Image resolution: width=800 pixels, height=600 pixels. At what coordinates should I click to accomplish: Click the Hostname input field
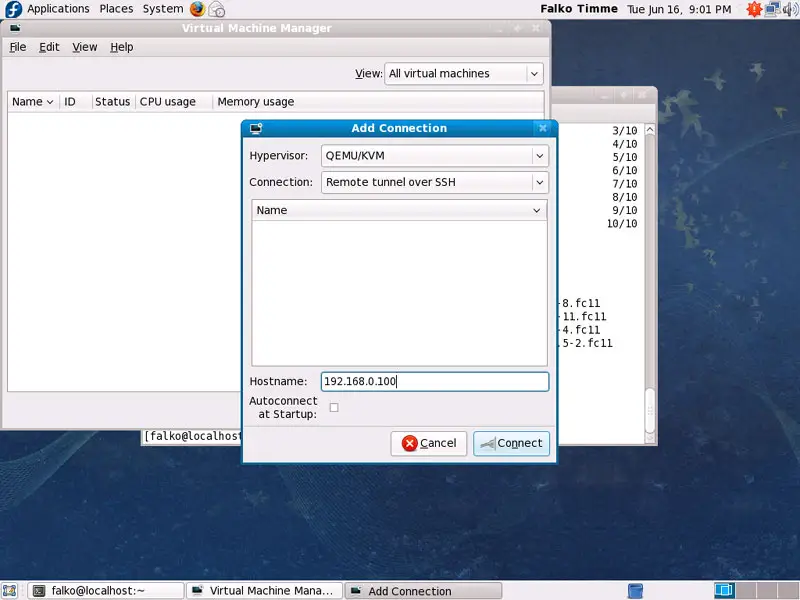click(435, 382)
